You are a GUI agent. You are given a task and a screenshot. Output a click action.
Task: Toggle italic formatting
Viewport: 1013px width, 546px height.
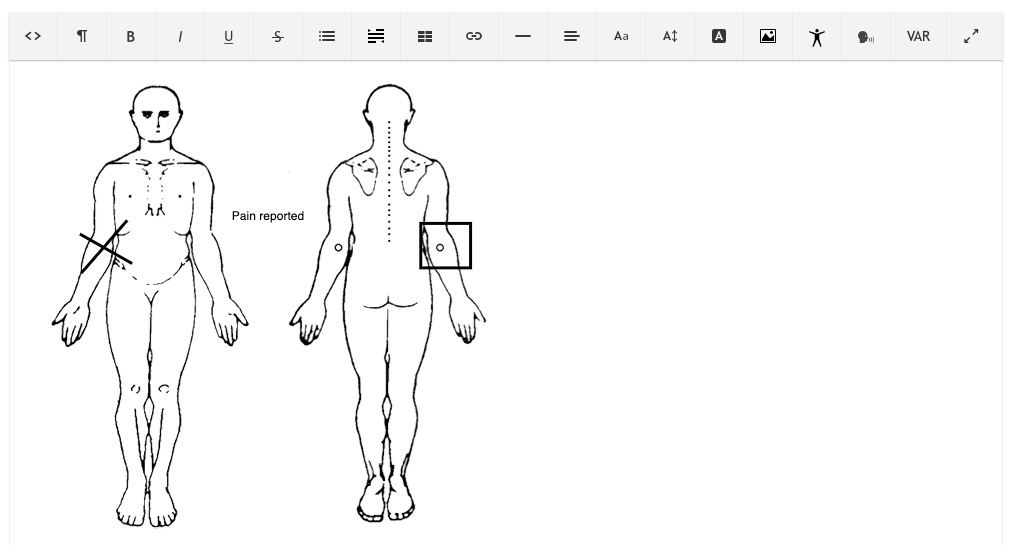[180, 36]
